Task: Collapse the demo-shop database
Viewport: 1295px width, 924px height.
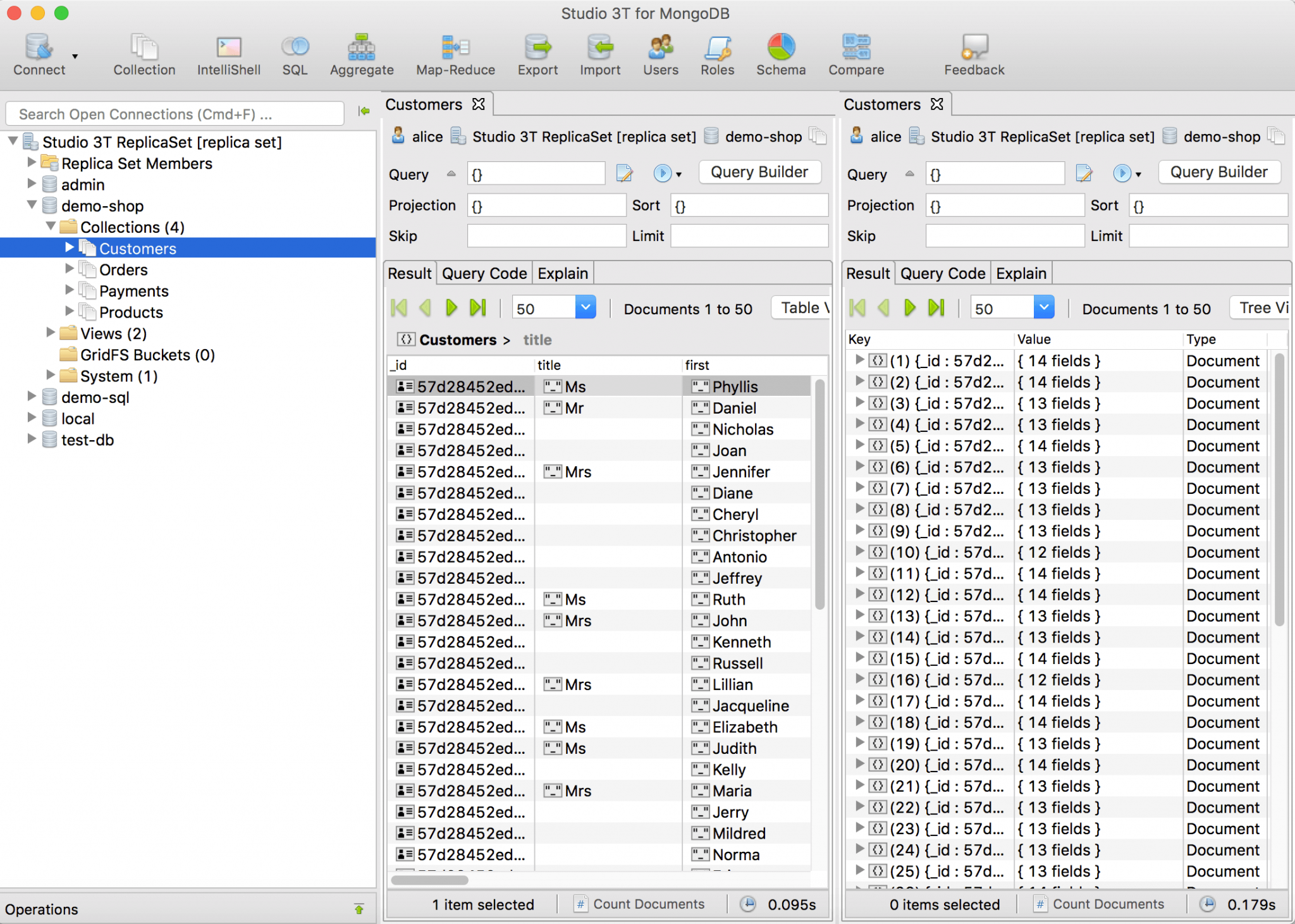Action: click(x=32, y=205)
